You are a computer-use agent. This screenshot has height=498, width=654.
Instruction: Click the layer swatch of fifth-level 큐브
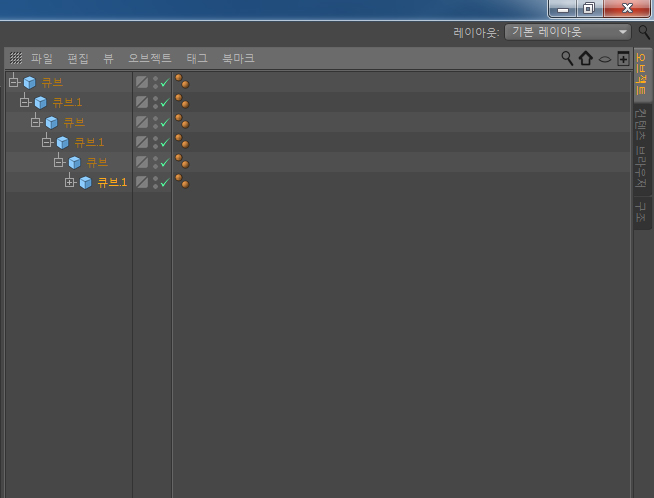pos(142,162)
